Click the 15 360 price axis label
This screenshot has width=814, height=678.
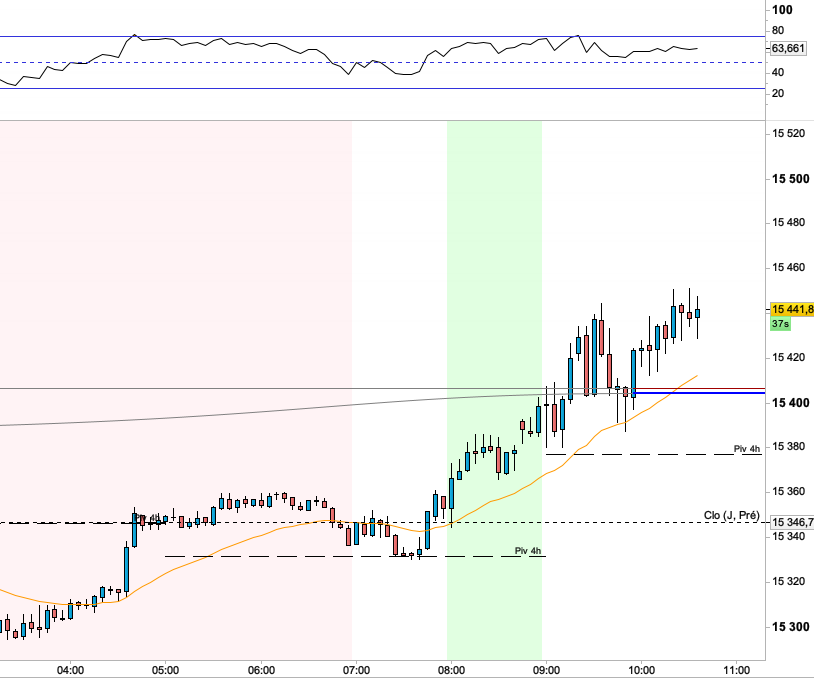[x=789, y=491]
